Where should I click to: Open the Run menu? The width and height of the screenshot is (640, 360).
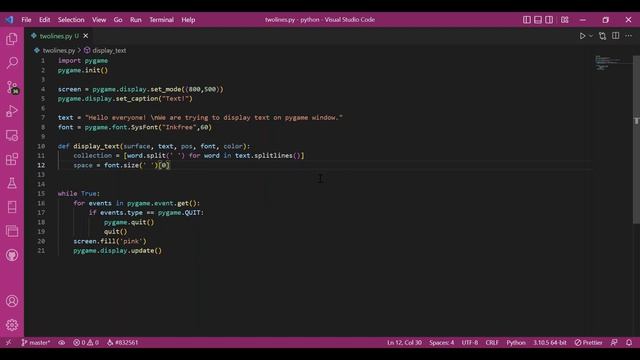coord(136,20)
